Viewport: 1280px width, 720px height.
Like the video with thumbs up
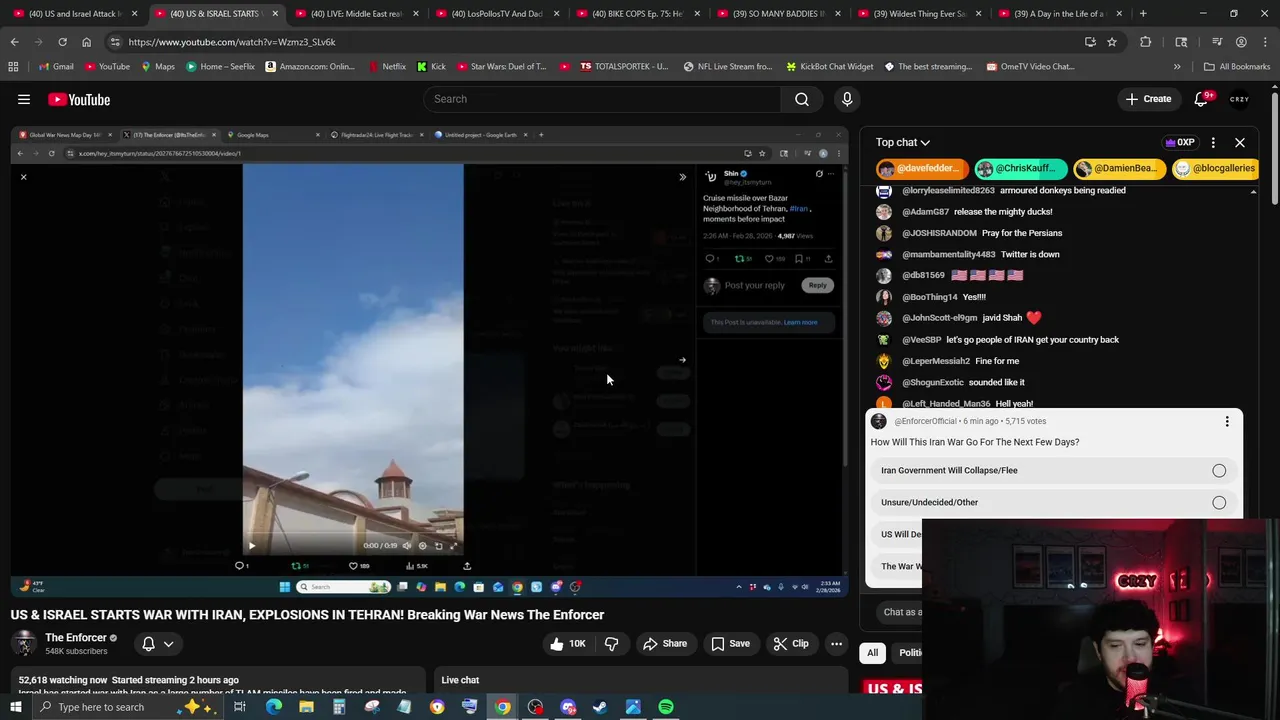point(567,644)
